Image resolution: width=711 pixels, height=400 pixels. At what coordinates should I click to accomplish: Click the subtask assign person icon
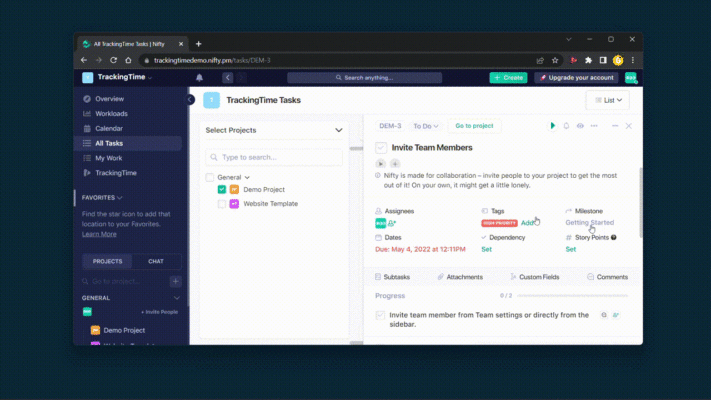point(616,315)
